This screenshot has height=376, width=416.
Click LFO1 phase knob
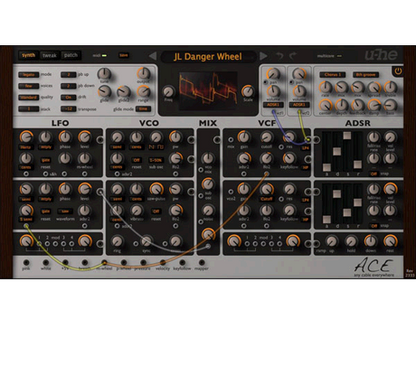(x=65, y=137)
